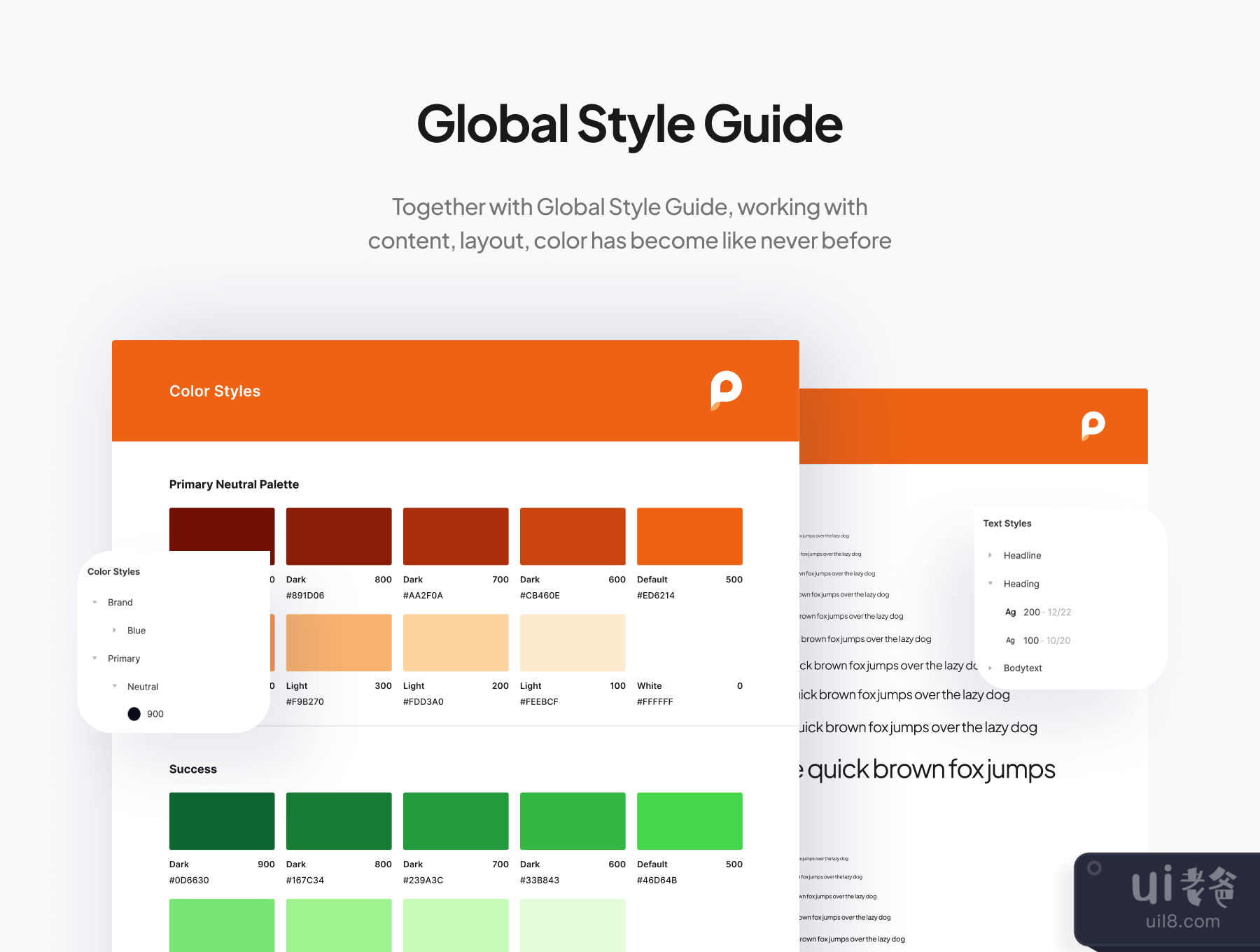Viewport: 1260px width, 952px height.
Task: Collapse the Neutral color subgroup
Action: 115,687
